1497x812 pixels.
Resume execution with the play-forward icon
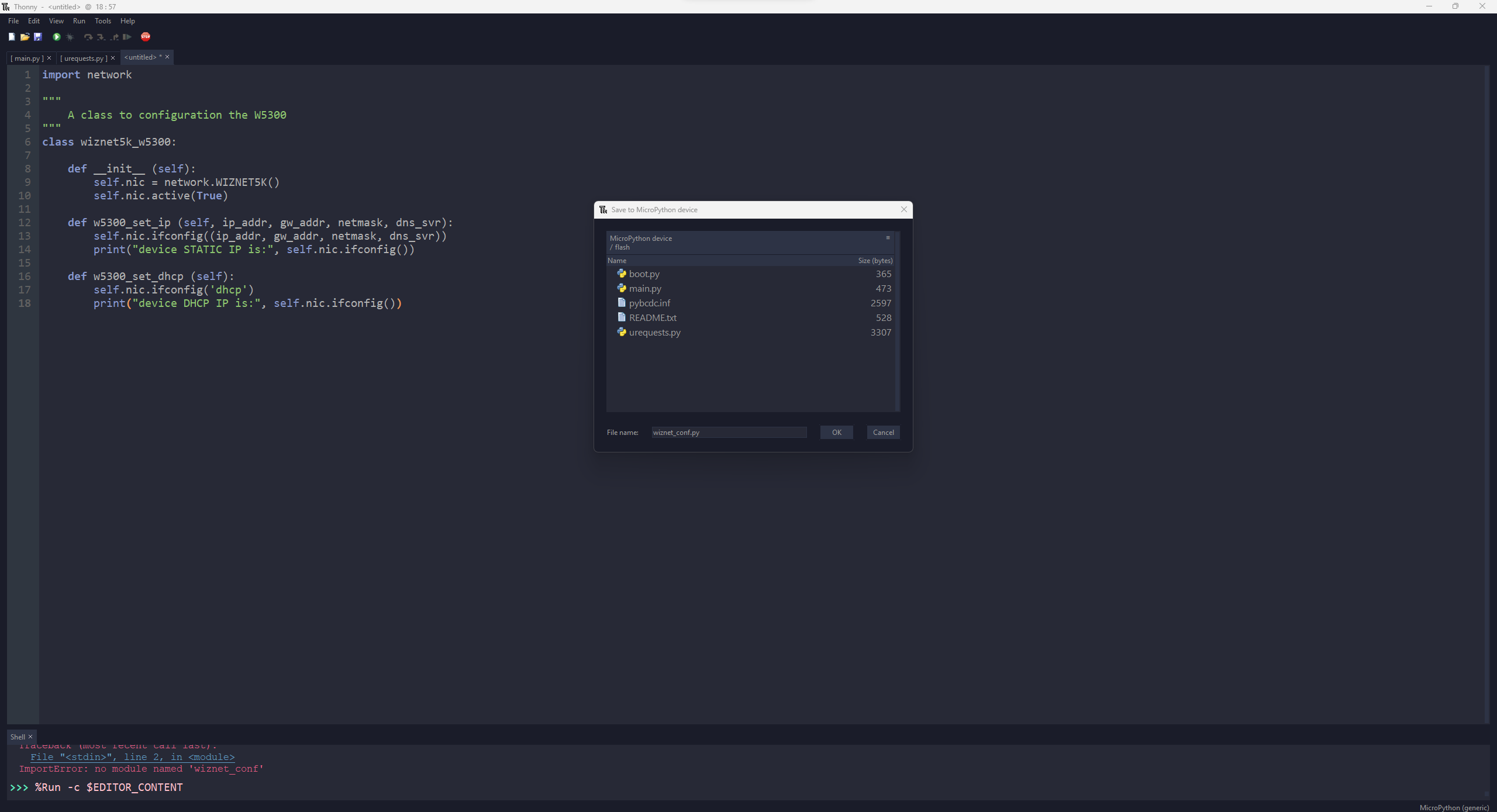click(127, 37)
